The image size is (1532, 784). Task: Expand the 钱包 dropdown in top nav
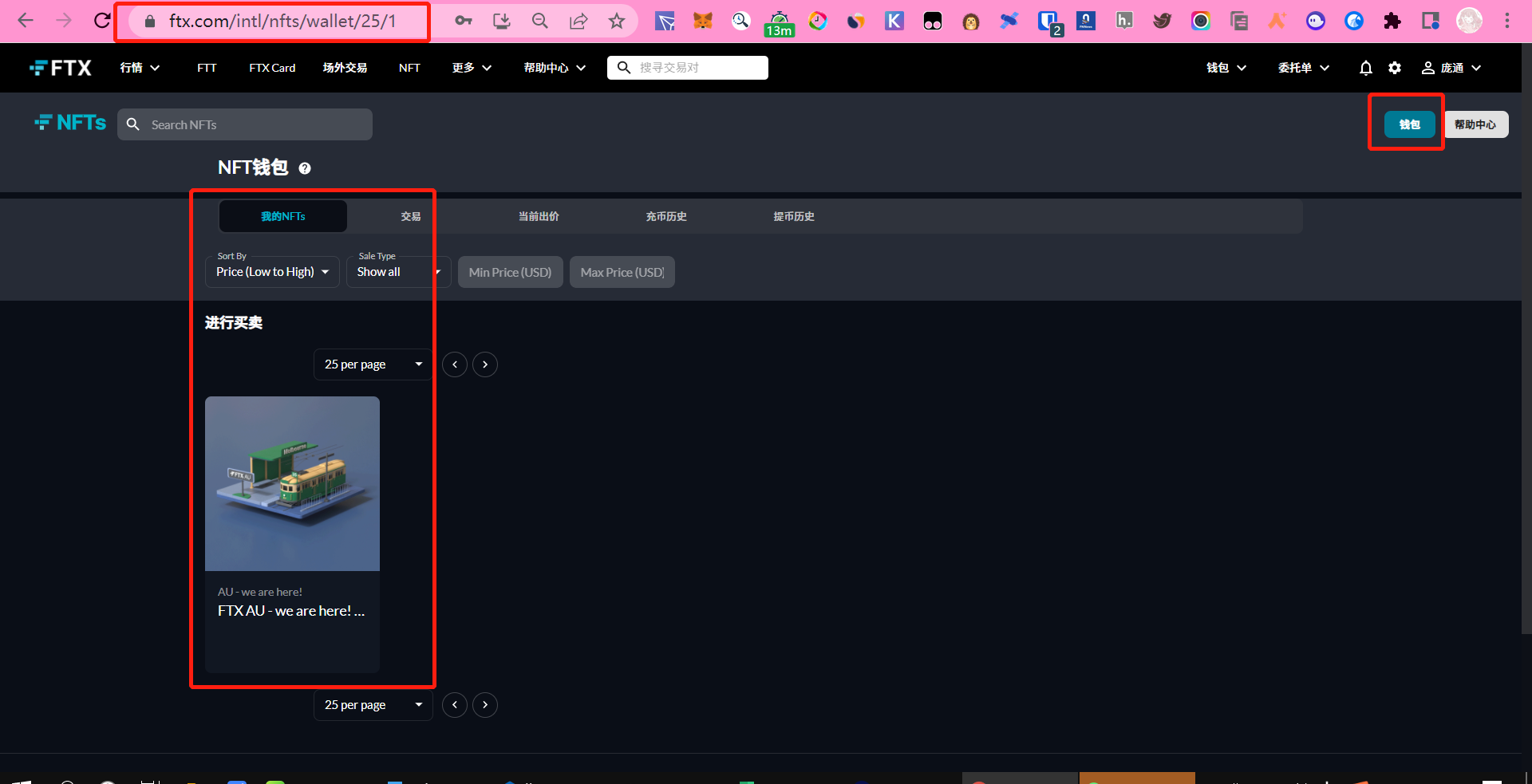[1226, 68]
